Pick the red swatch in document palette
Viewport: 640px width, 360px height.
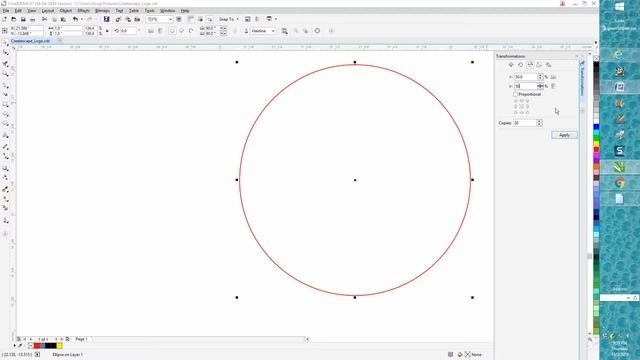pyautogui.click(x=37, y=346)
